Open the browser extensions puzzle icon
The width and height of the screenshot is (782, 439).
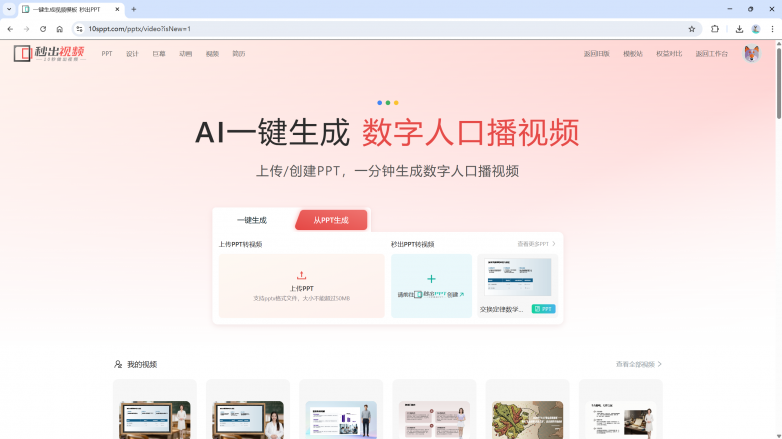(x=715, y=29)
